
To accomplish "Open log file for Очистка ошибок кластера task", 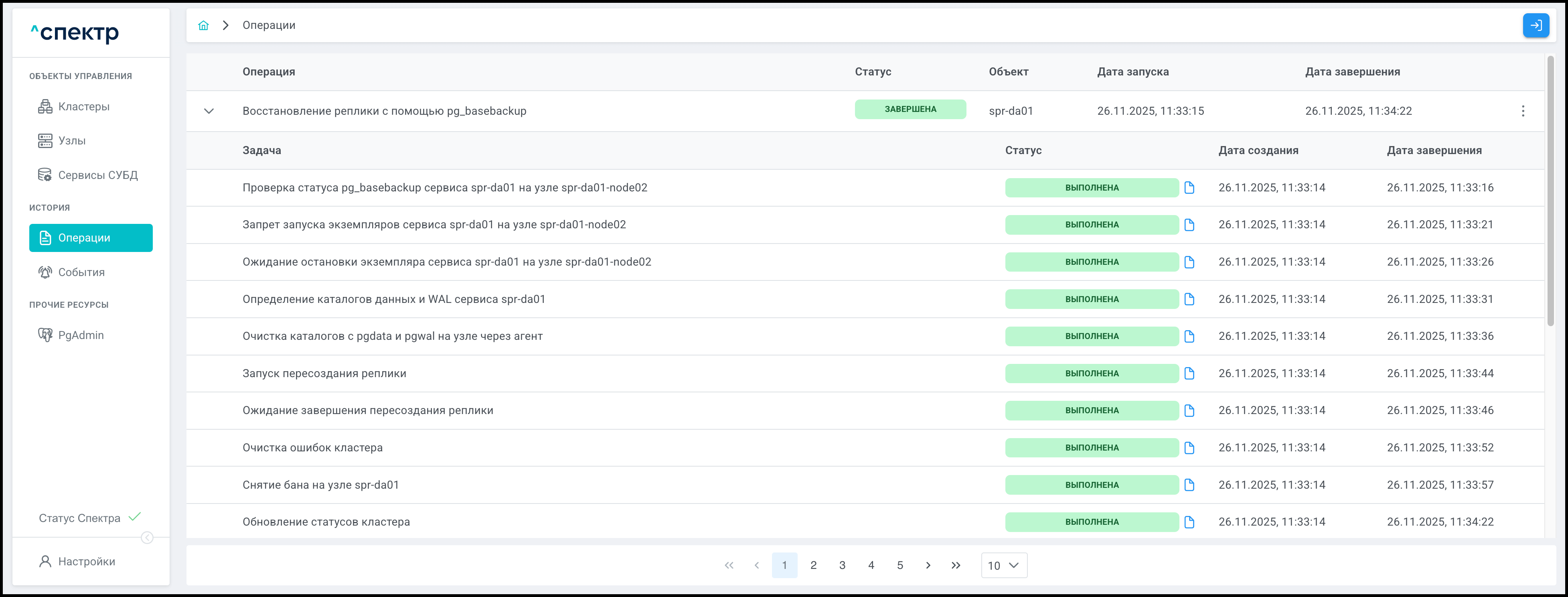I will coord(1189,448).
